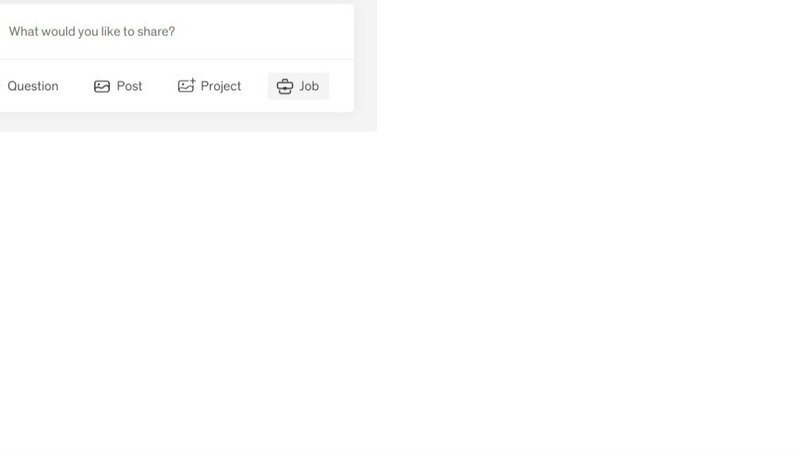Click the briefcase symbol beside Job
Screen dimensions: 800x450
(x=285, y=87)
